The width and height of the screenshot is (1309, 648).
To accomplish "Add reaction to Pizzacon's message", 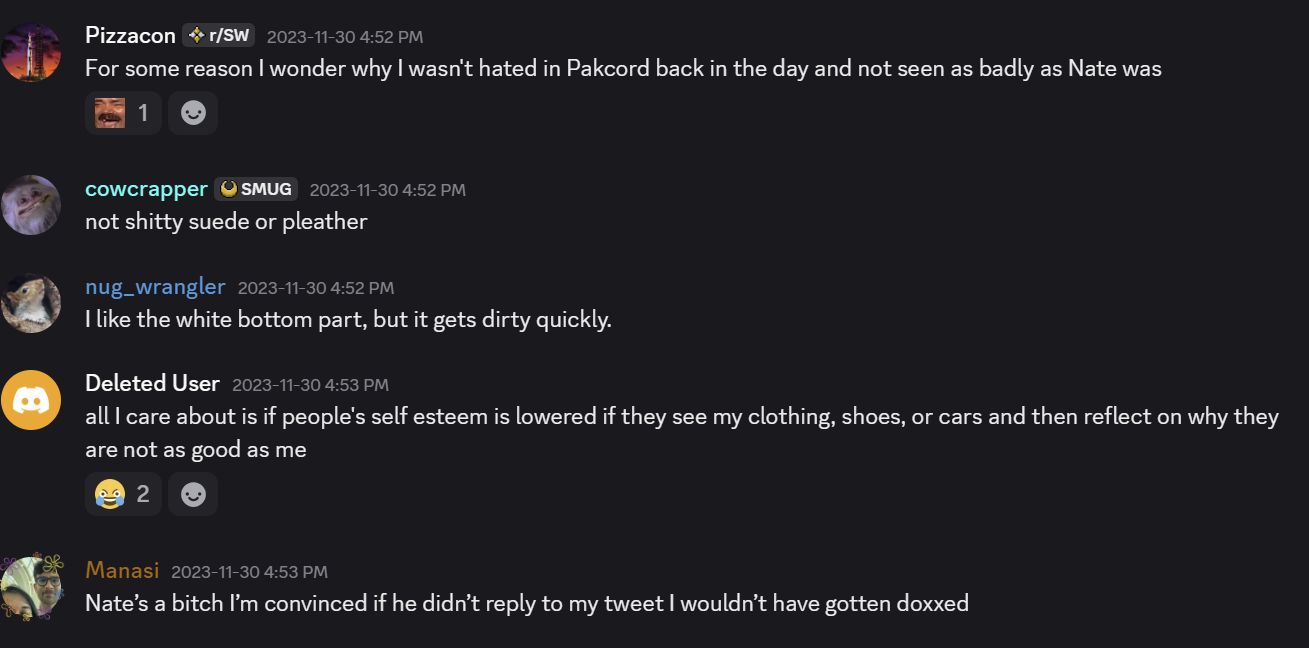I will pos(193,113).
